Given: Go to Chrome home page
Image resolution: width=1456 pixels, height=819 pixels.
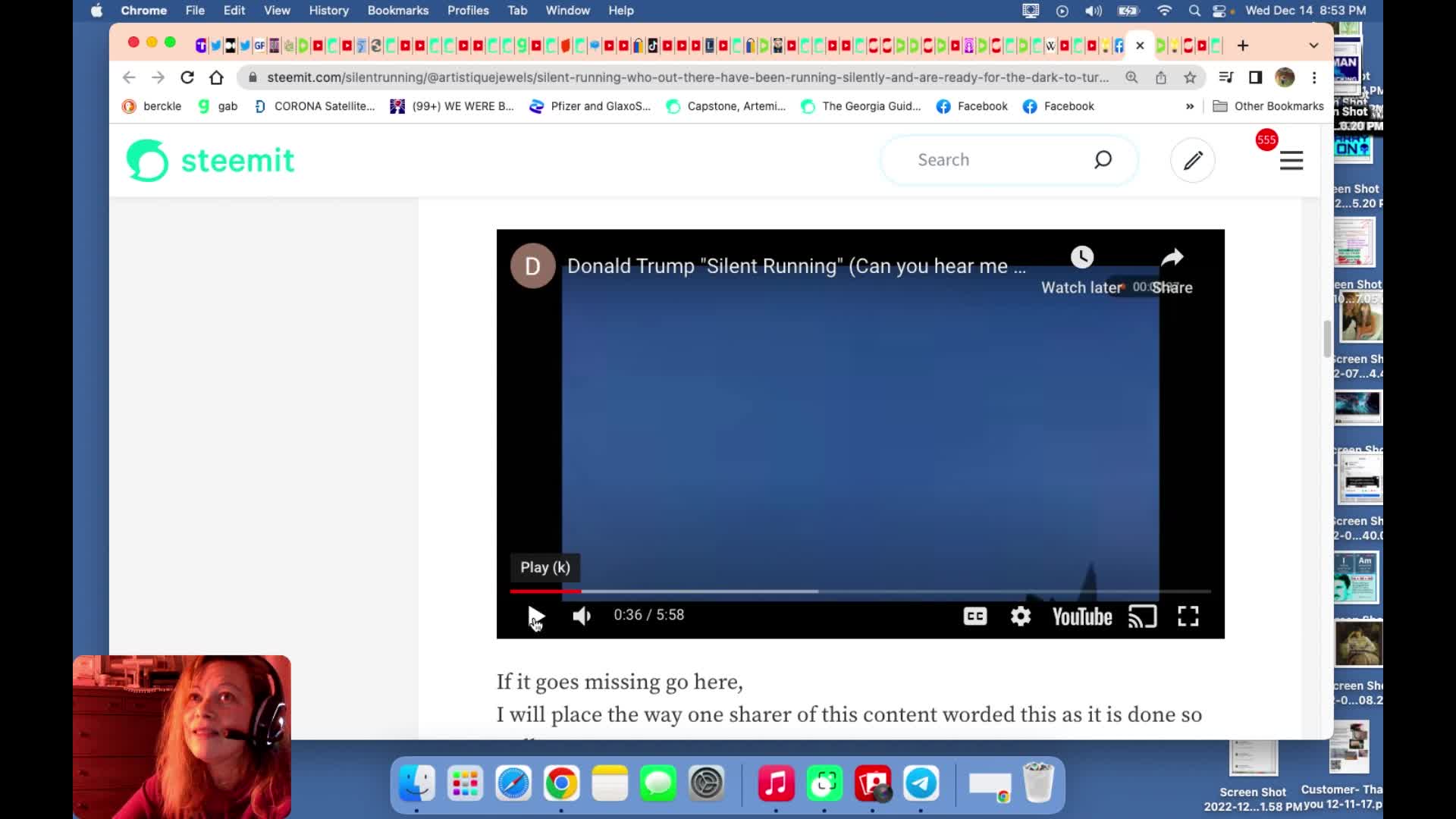Looking at the screenshot, I should [216, 77].
